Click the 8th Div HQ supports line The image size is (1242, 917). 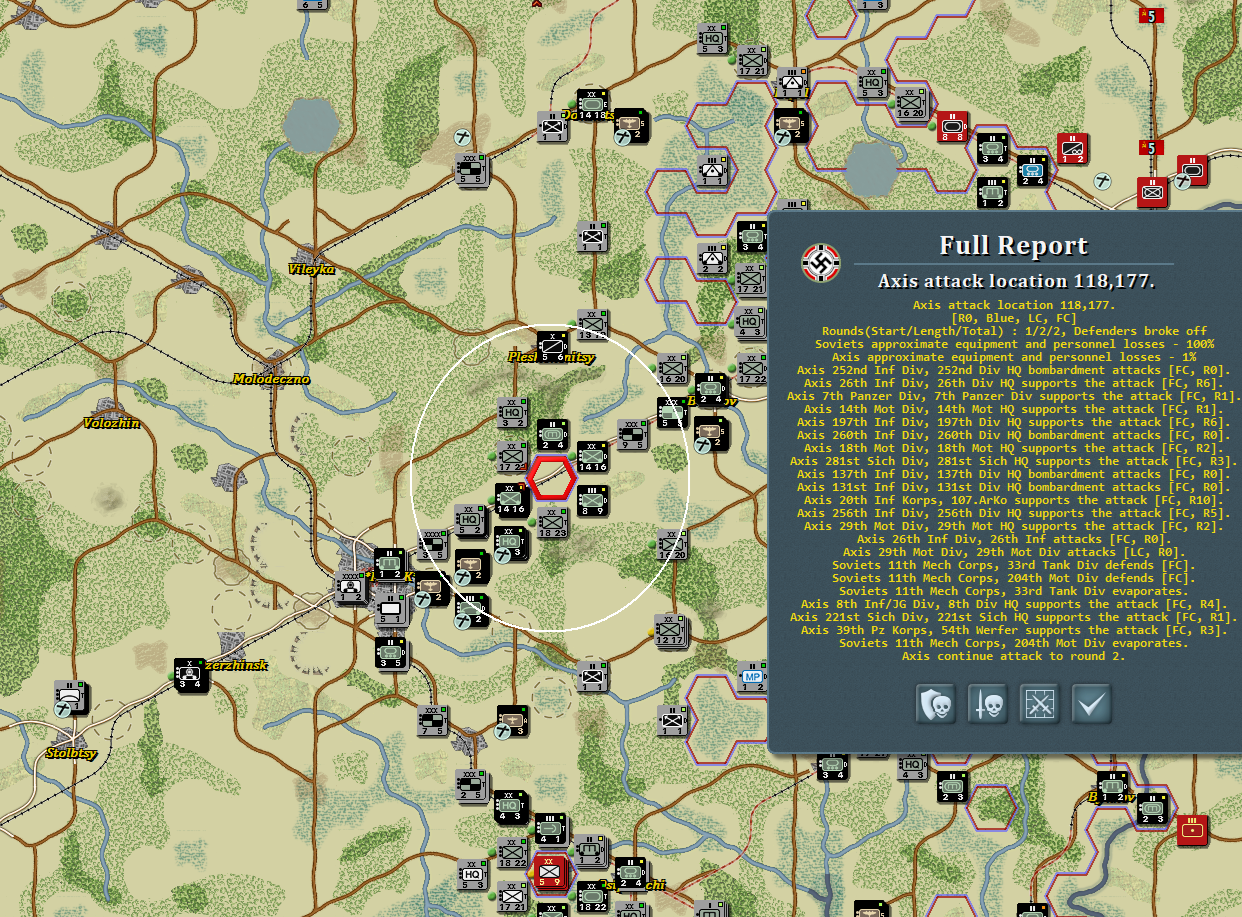coord(1014,604)
